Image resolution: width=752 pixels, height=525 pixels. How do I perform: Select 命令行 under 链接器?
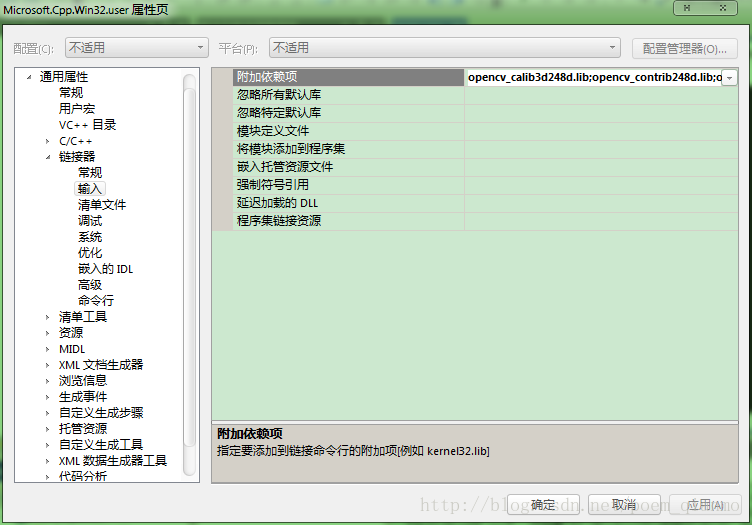pos(96,301)
